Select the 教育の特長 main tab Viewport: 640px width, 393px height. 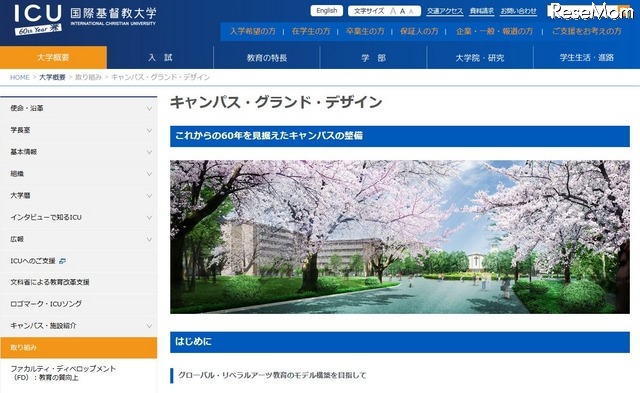267,58
